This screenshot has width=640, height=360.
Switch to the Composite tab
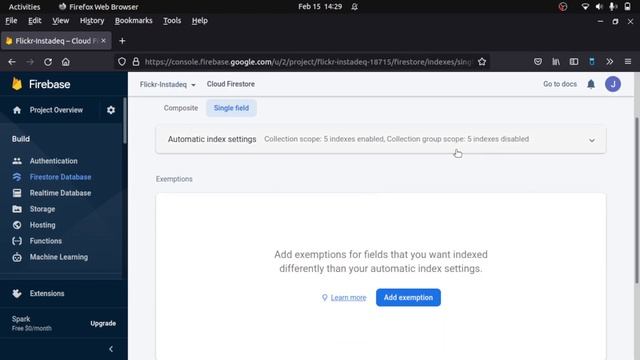pyautogui.click(x=181, y=108)
